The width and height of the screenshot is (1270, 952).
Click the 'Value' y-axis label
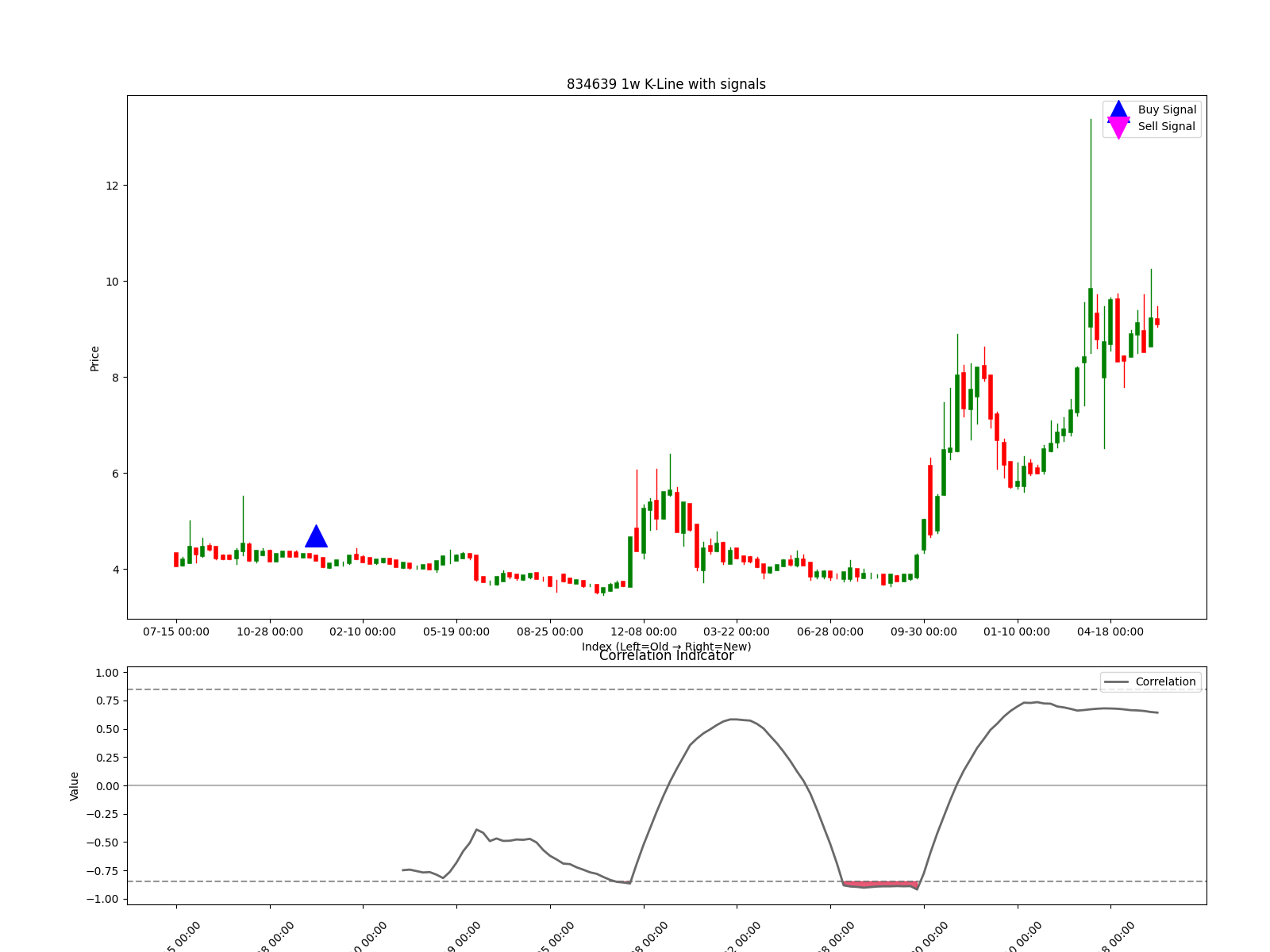[75, 785]
